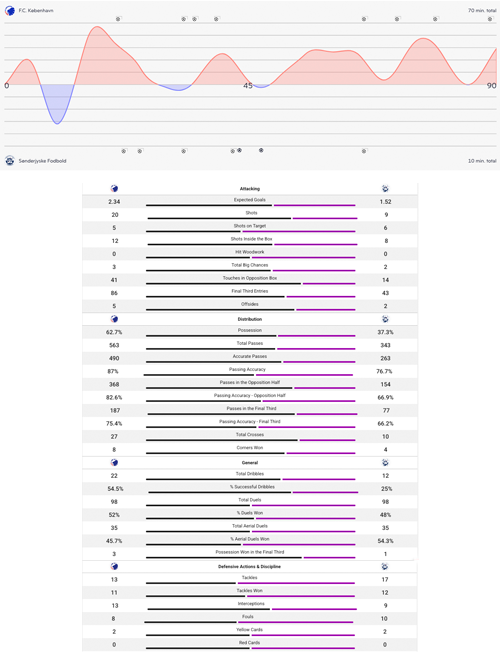
Task: Click Touches in Opposition Box value 41
Action: click(114, 280)
